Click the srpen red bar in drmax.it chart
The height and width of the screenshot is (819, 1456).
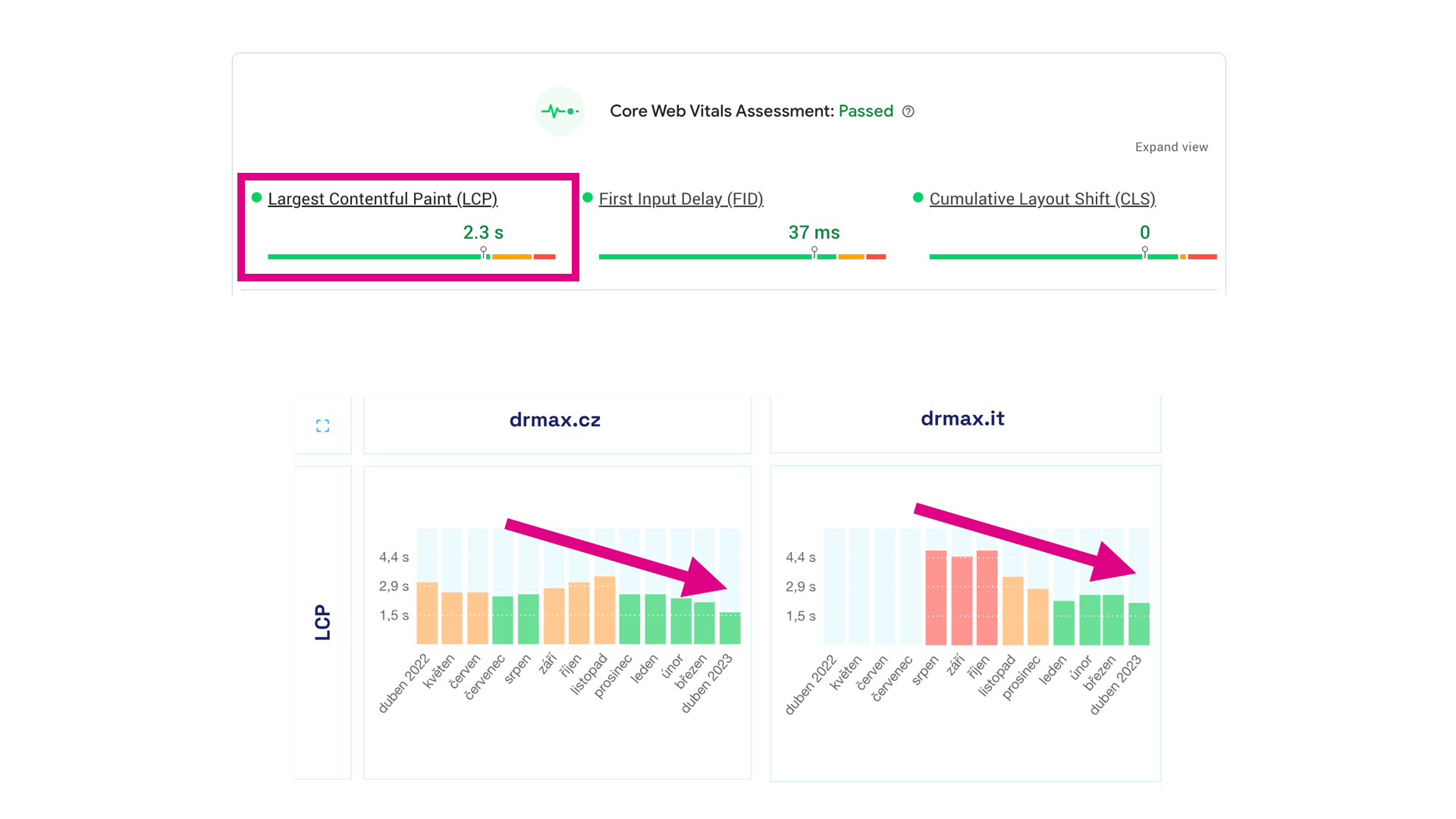(936, 598)
